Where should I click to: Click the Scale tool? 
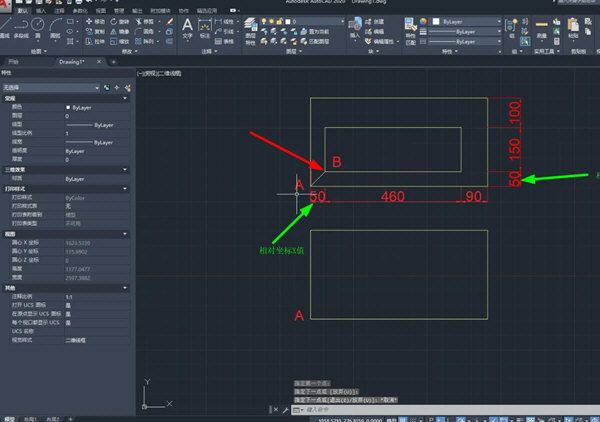(x=120, y=41)
